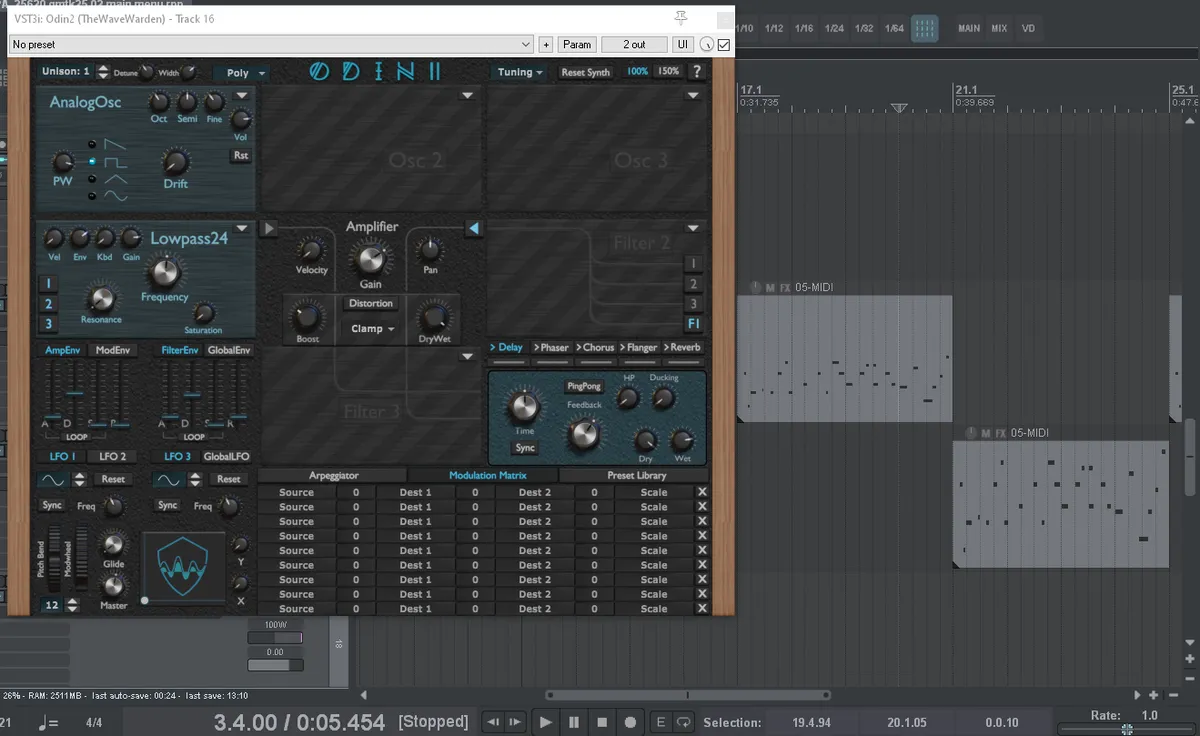Adjust the playback Rate slider
Image resolution: width=1200 pixels, height=736 pixels.
coord(1128,729)
